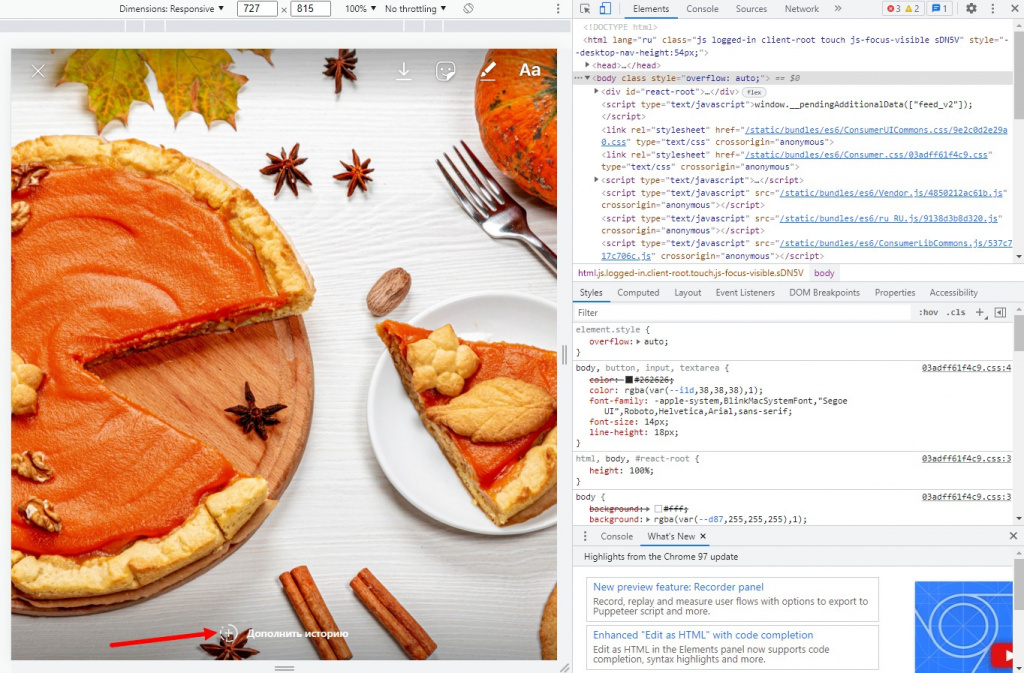Click the rotate device icon

point(468,8)
